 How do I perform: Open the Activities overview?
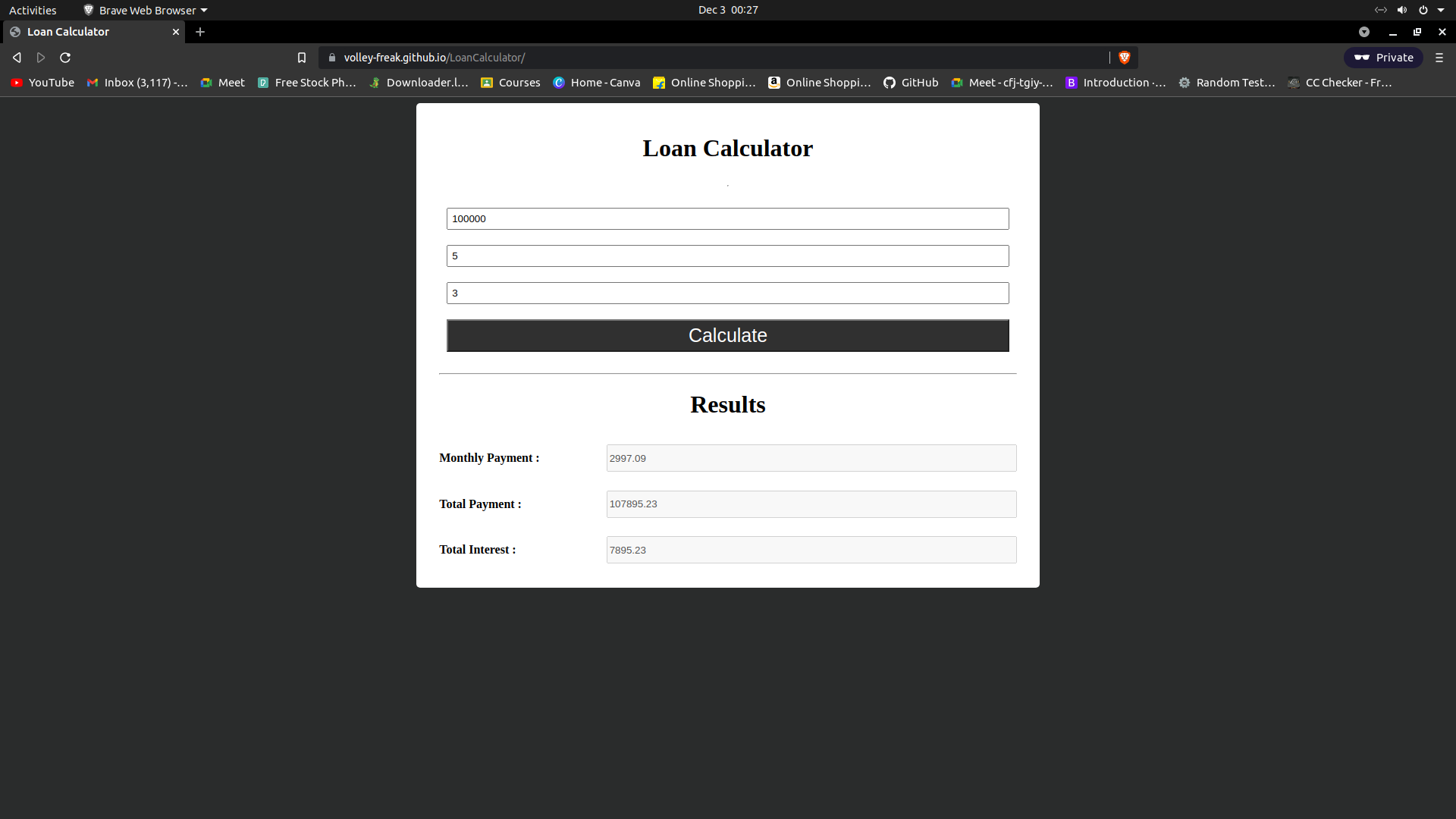pyautogui.click(x=33, y=10)
